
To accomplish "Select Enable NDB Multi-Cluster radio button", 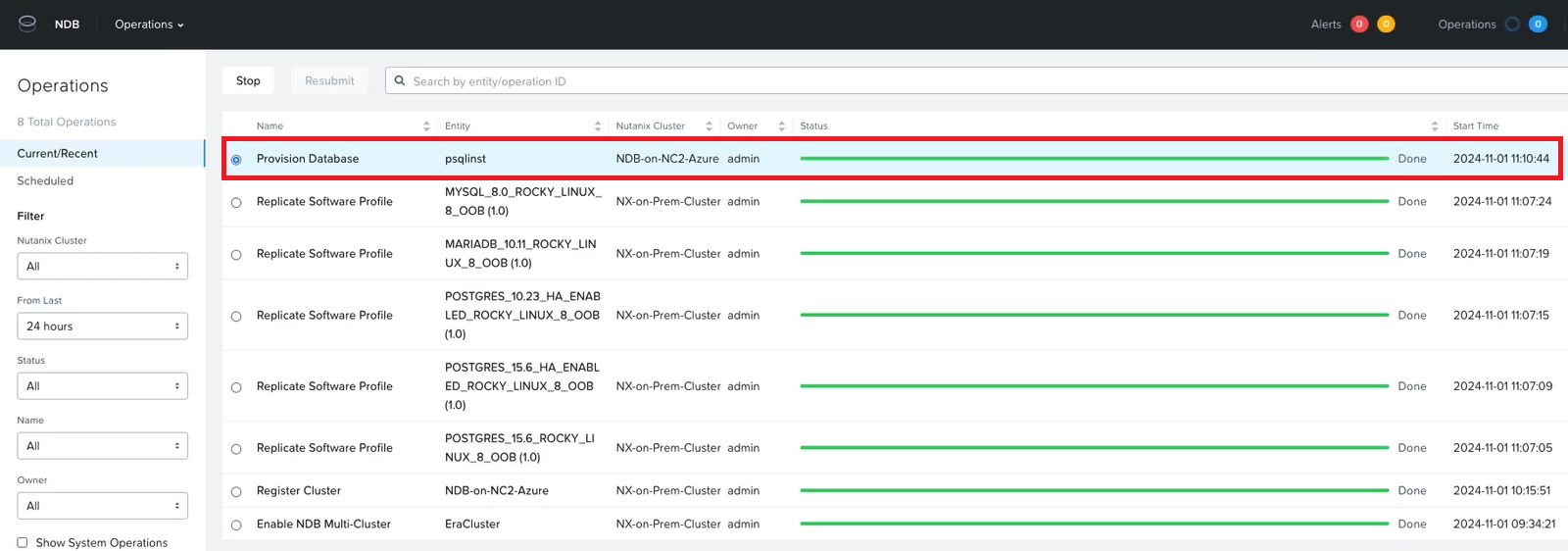I will (236, 526).
